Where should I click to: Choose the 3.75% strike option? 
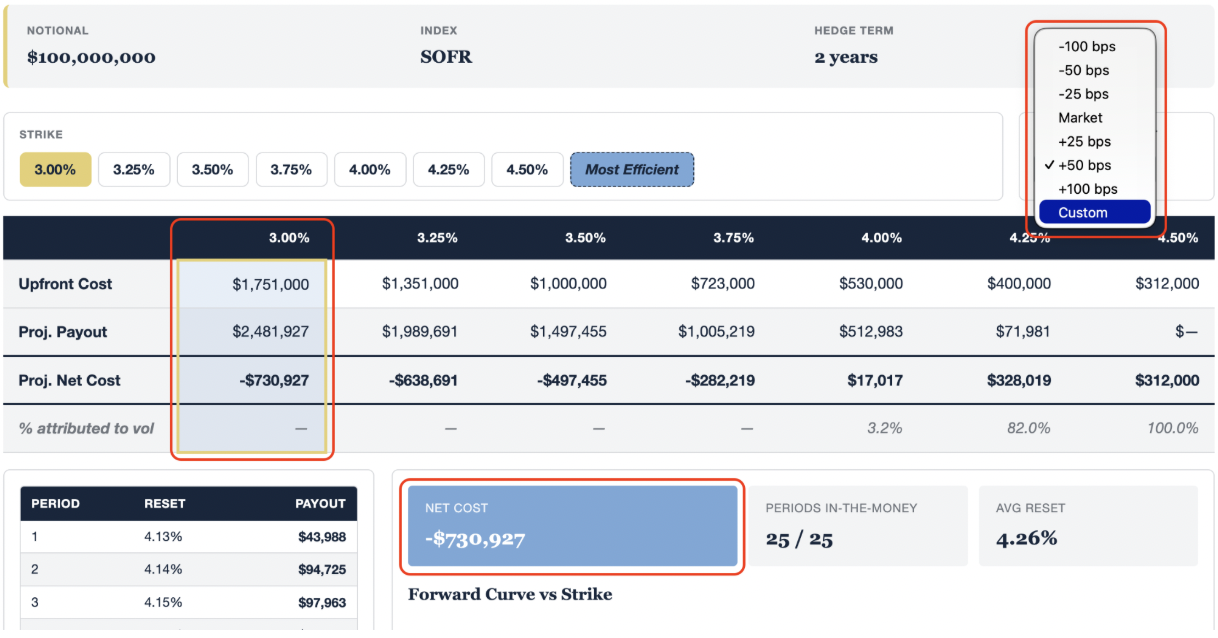pos(291,170)
